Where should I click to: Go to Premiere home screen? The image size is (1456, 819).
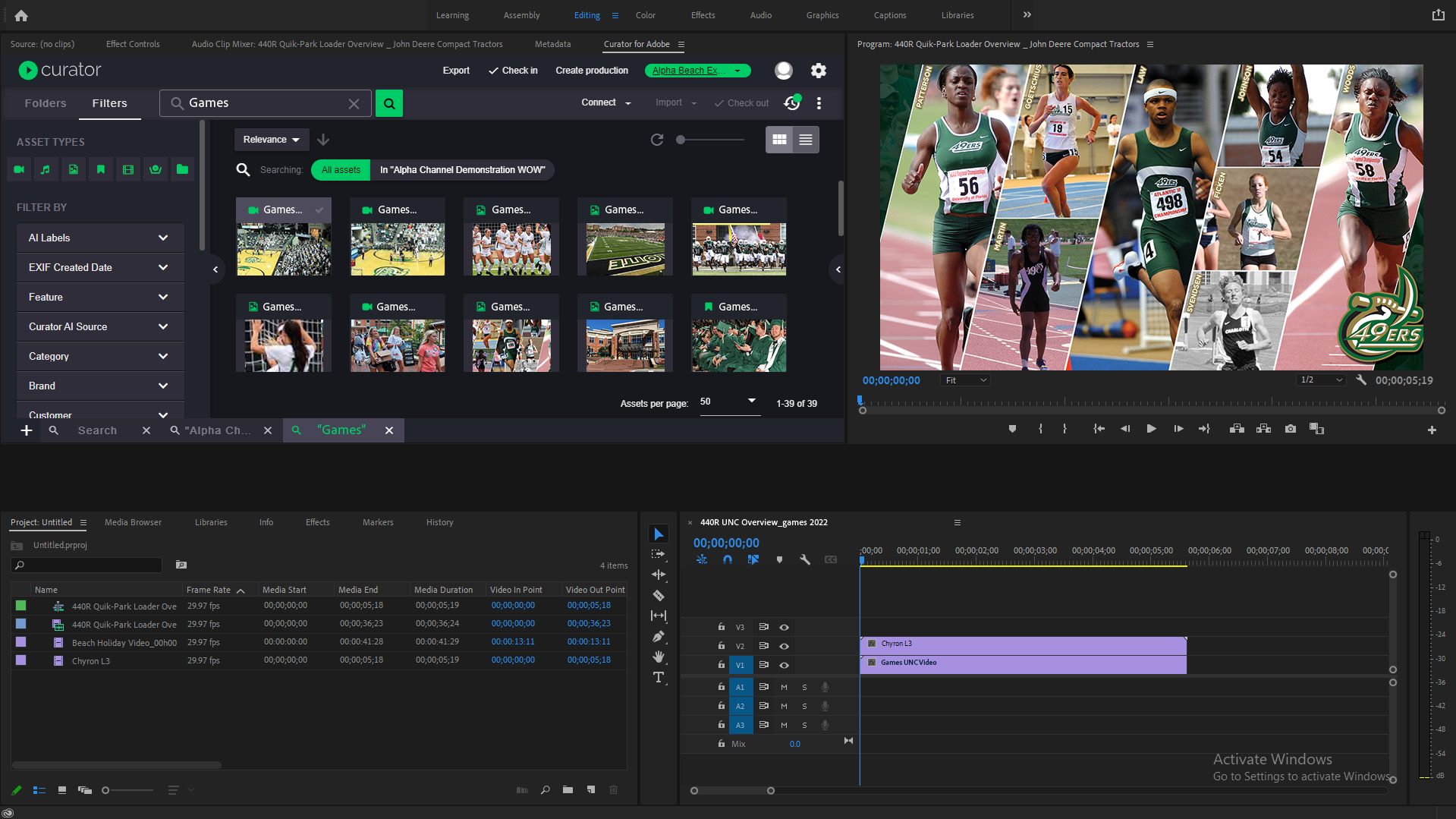click(x=21, y=15)
